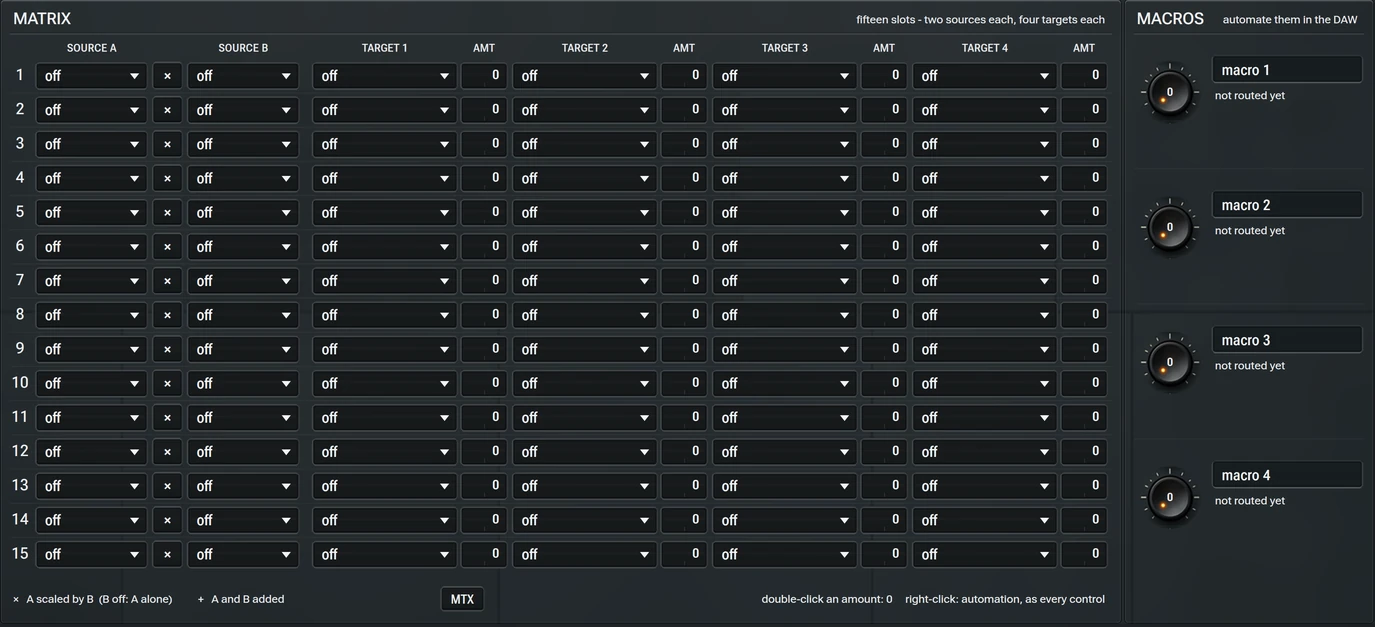Toggle the × combine mode in slot 10
This screenshot has height=627, width=1375.
[167, 383]
